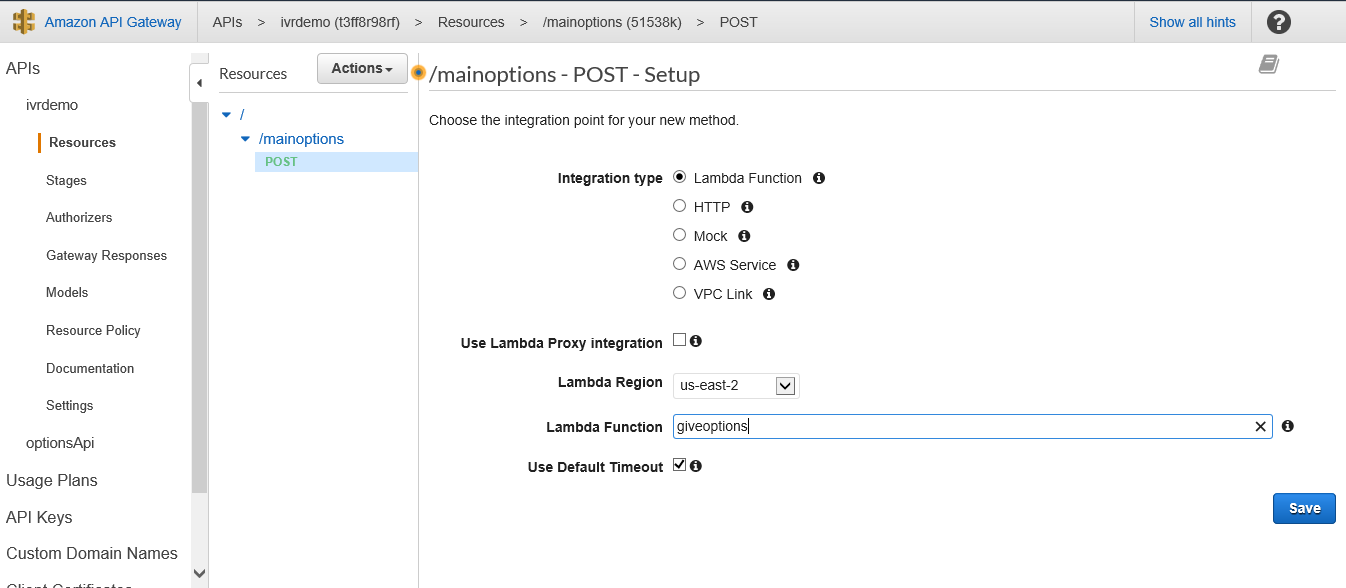This screenshot has width=1346, height=588.
Task: Open Authorizers in the sidebar
Action: click(79, 218)
